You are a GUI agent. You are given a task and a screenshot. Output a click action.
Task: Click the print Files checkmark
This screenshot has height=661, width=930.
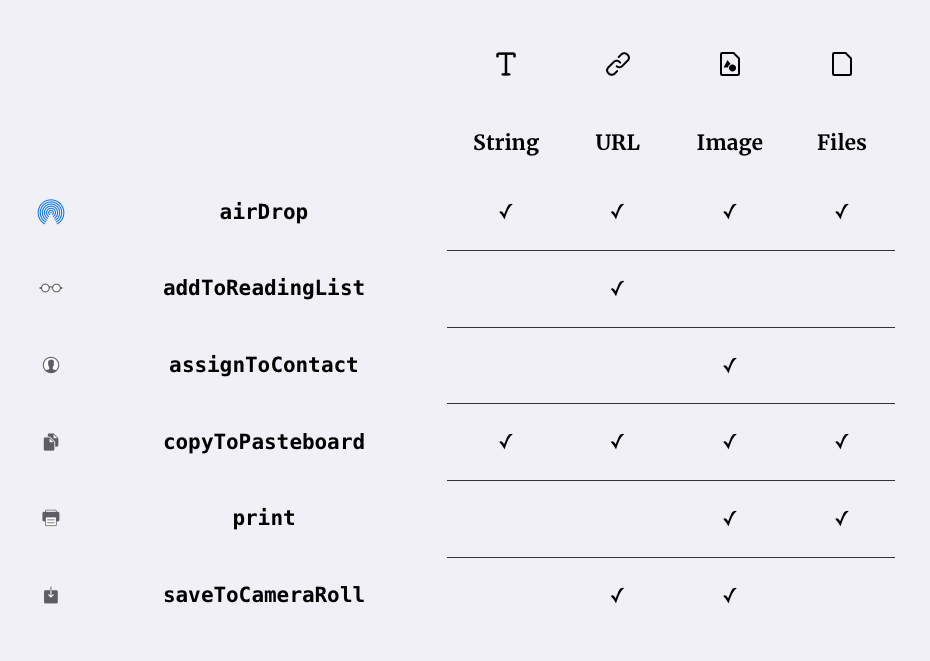(x=842, y=519)
